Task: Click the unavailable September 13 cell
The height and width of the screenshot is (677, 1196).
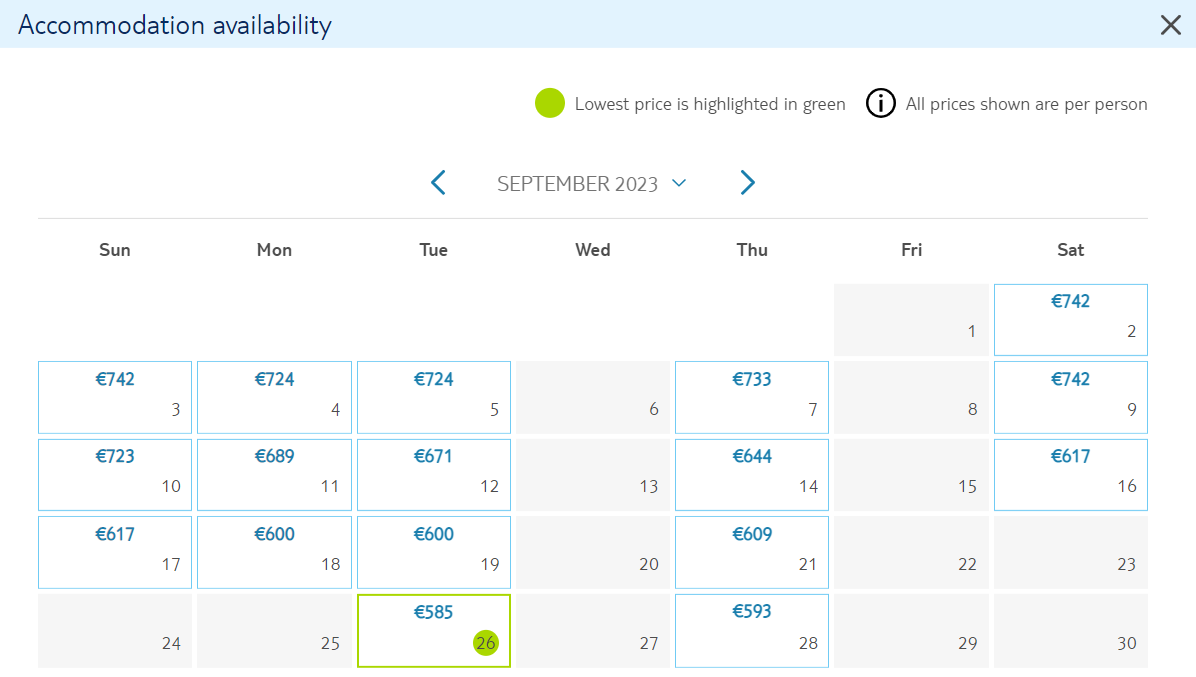Action: point(593,474)
